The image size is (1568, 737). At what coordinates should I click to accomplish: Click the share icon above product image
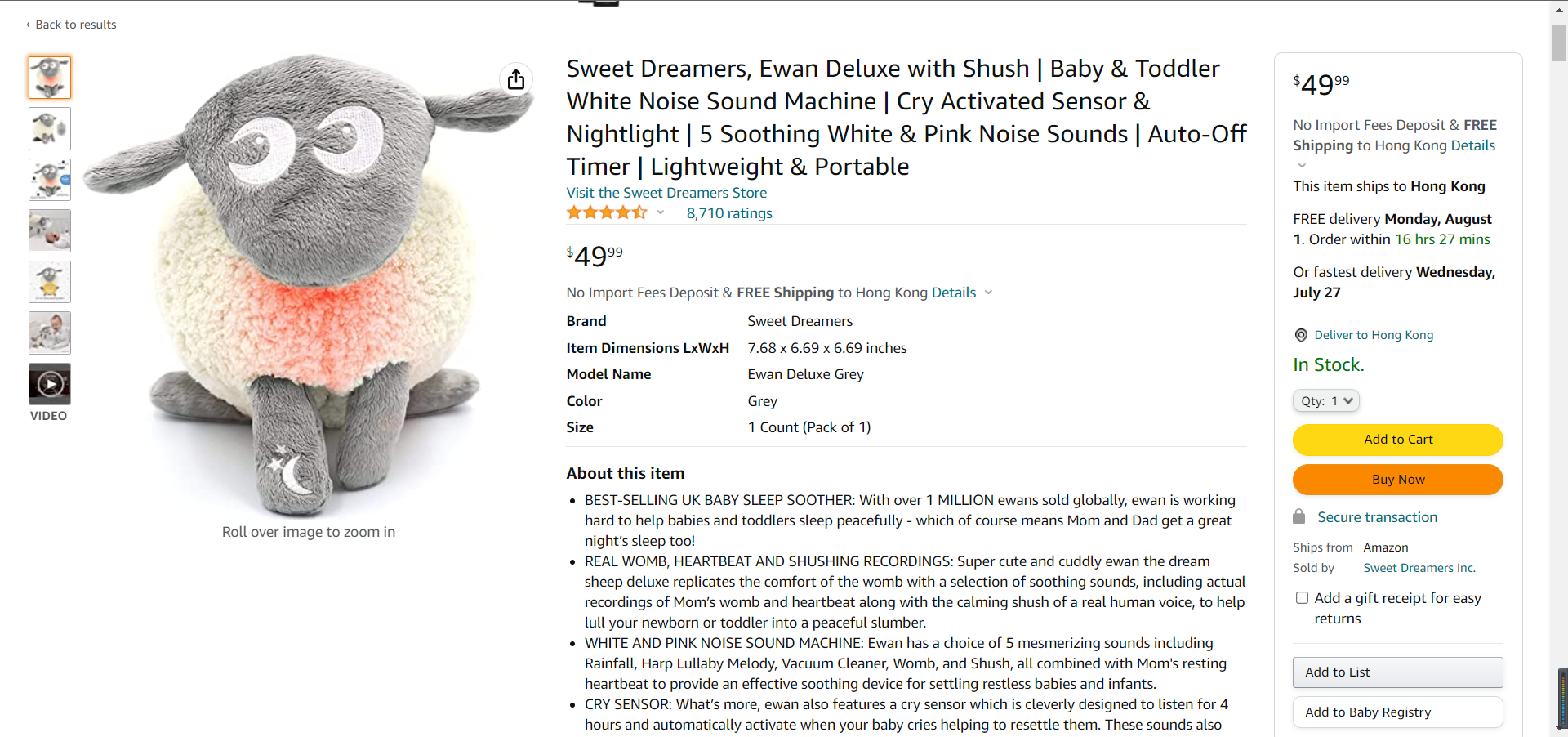pyautogui.click(x=516, y=79)
